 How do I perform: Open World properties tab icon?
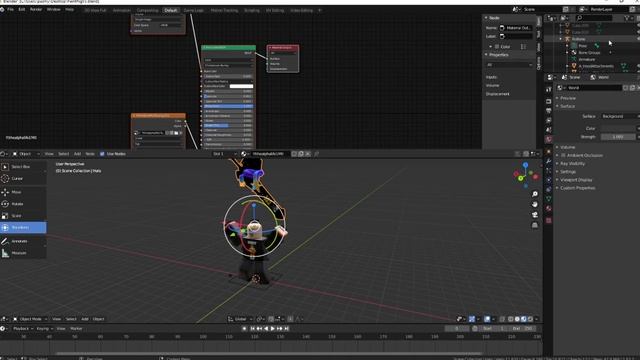tap(549, 139)
